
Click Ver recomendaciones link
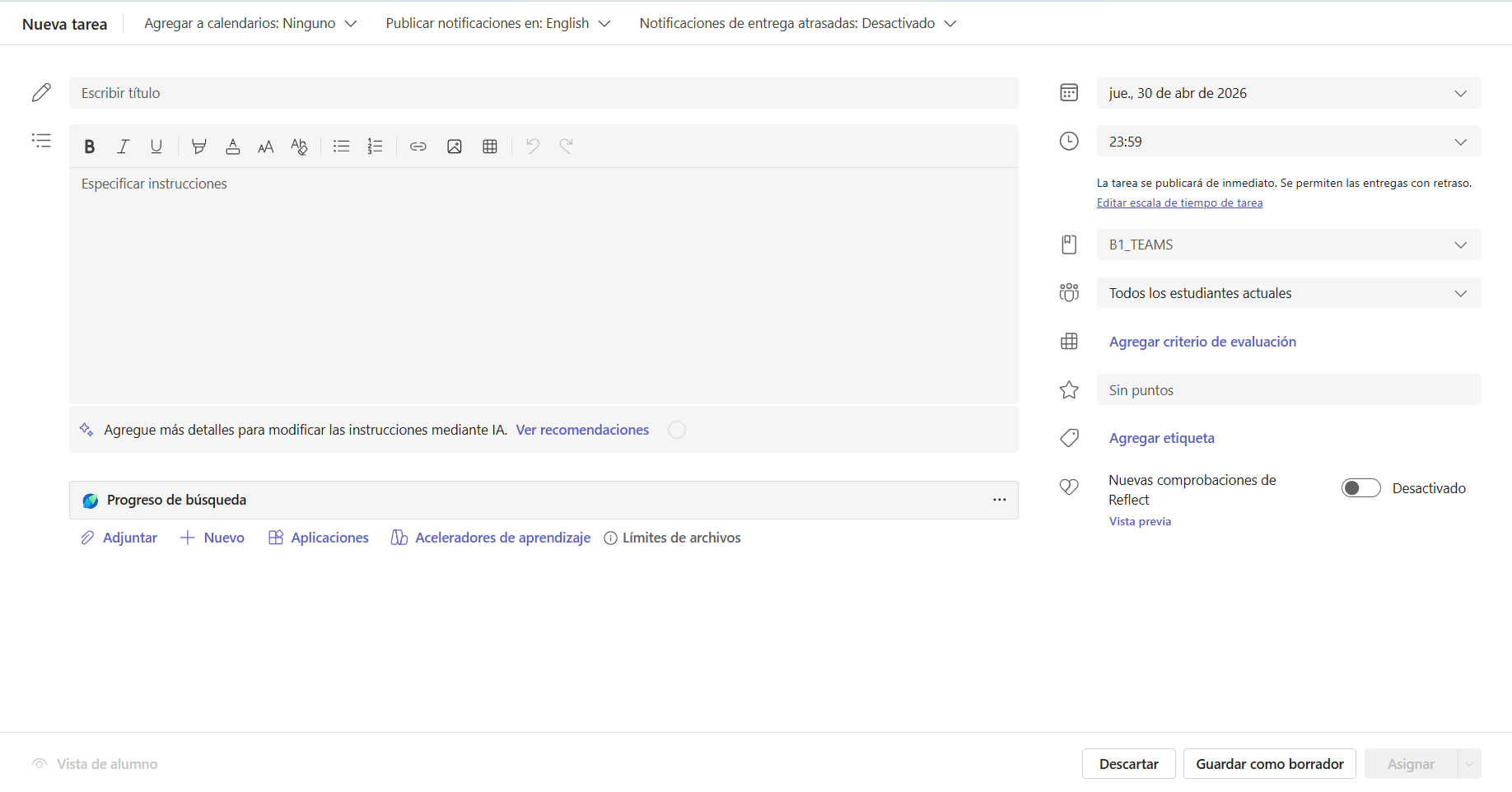[x=582, y=430]
